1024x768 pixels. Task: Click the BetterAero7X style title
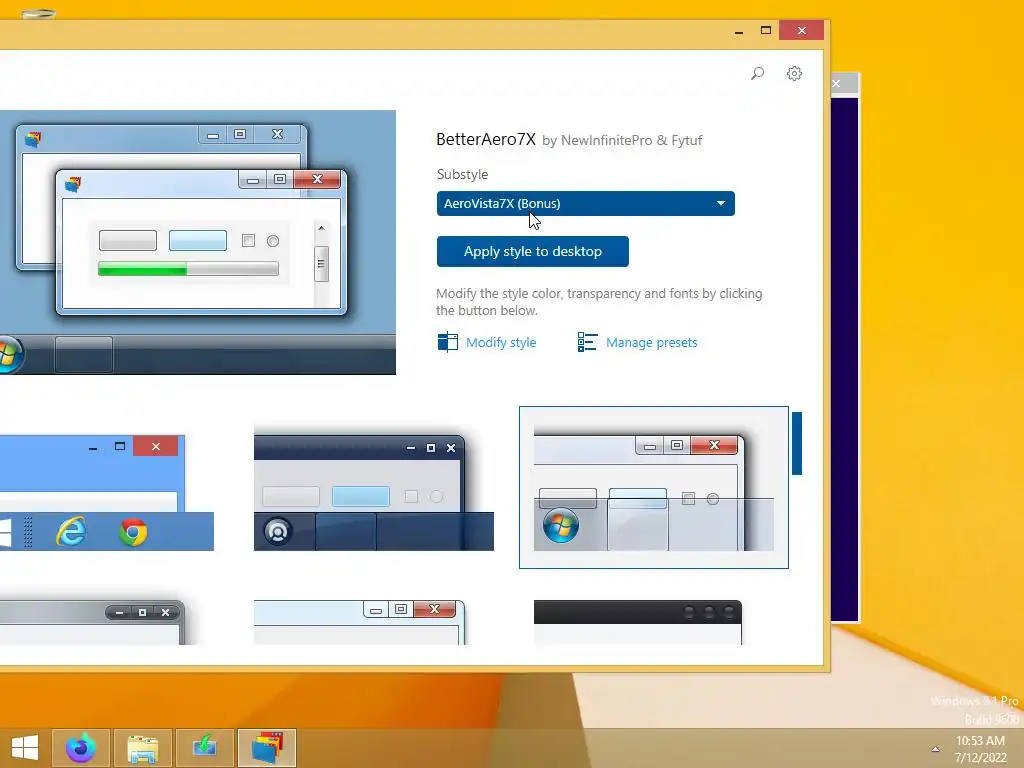(x=486, y=139)
